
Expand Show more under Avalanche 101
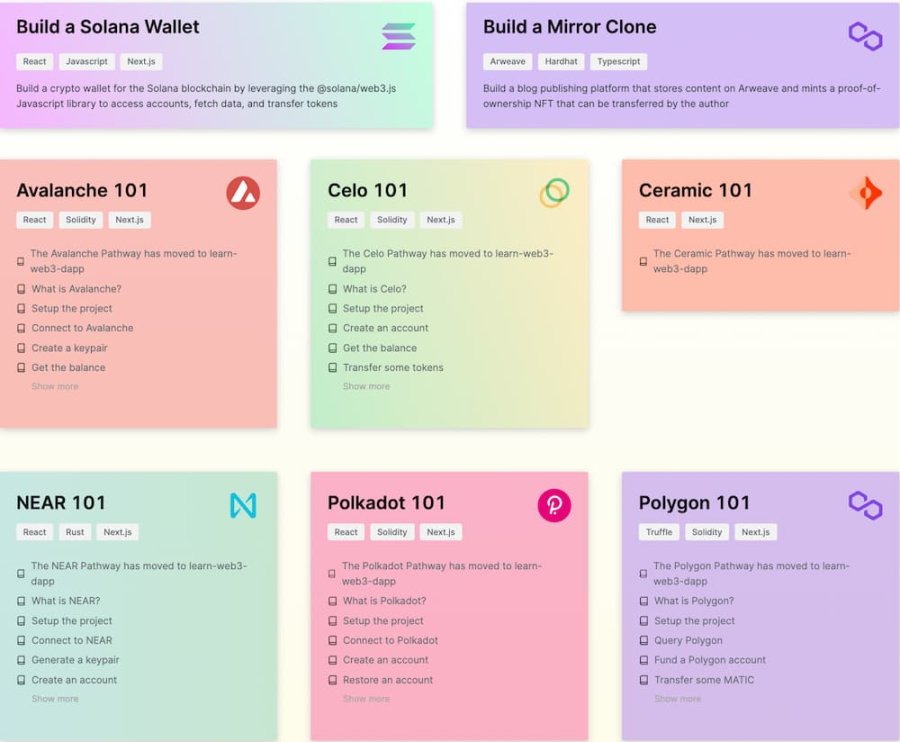click(55, 386)
